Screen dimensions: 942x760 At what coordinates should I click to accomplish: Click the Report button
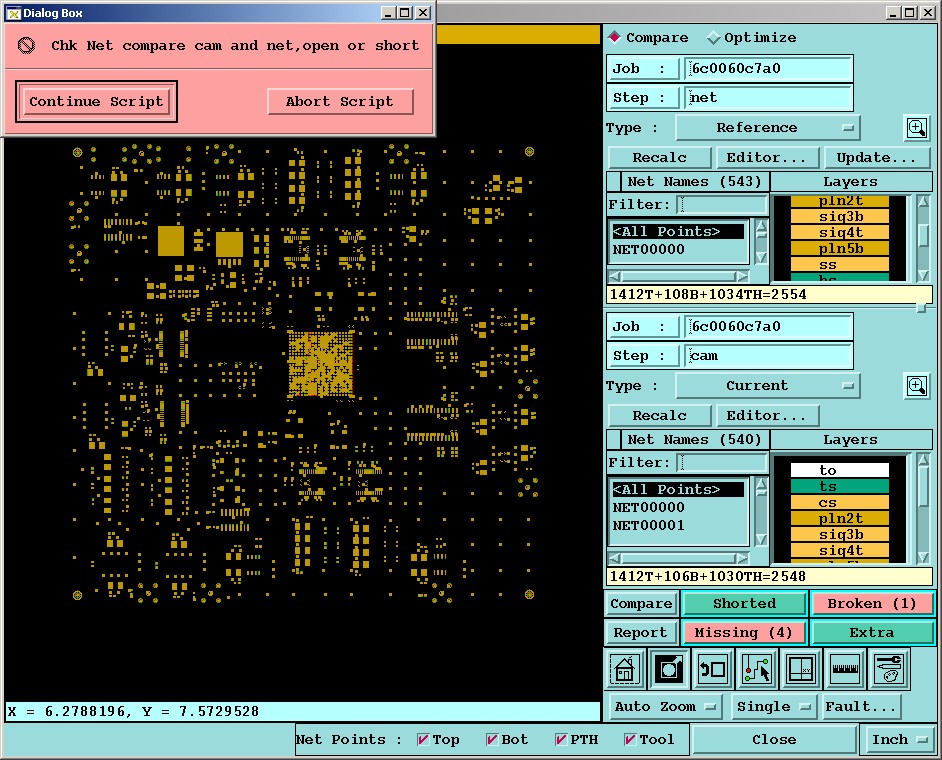(641, 632)
